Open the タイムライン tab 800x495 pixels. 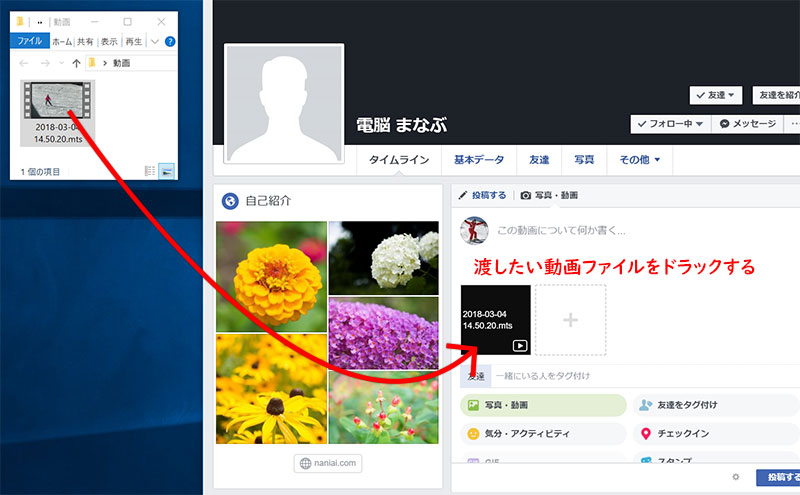point(398,160)
